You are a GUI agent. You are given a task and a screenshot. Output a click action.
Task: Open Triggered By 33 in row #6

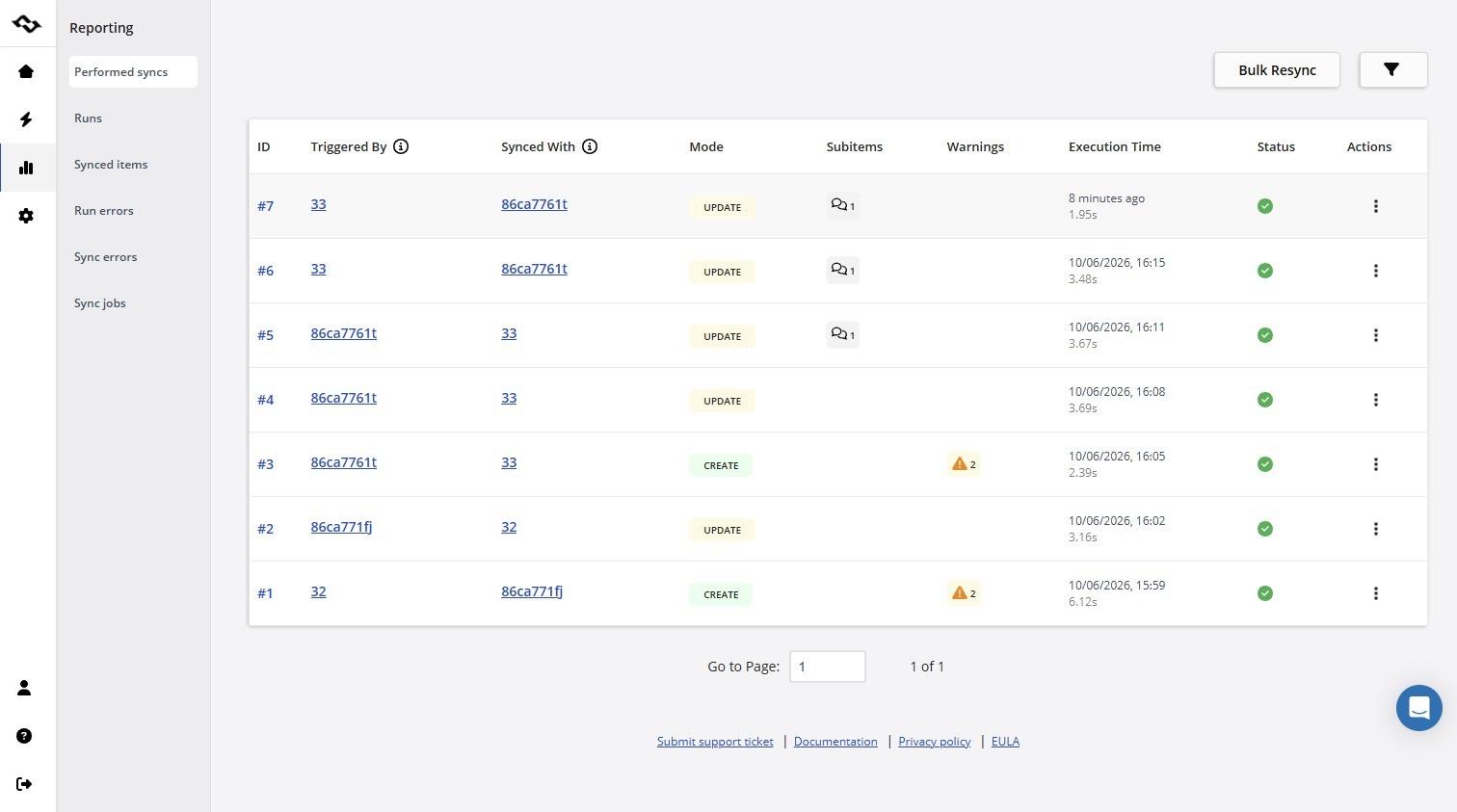(x=318, y=269)
